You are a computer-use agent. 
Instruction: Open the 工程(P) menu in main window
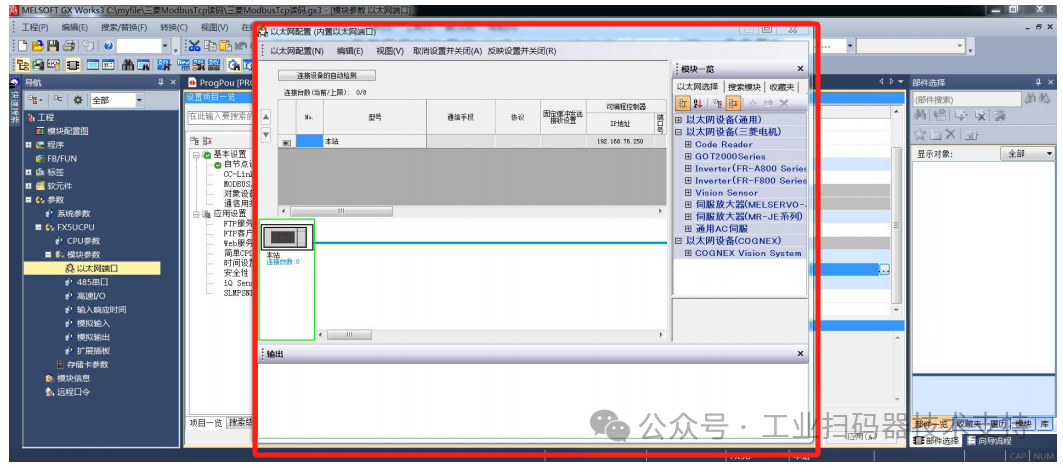(x=35, y=27)
